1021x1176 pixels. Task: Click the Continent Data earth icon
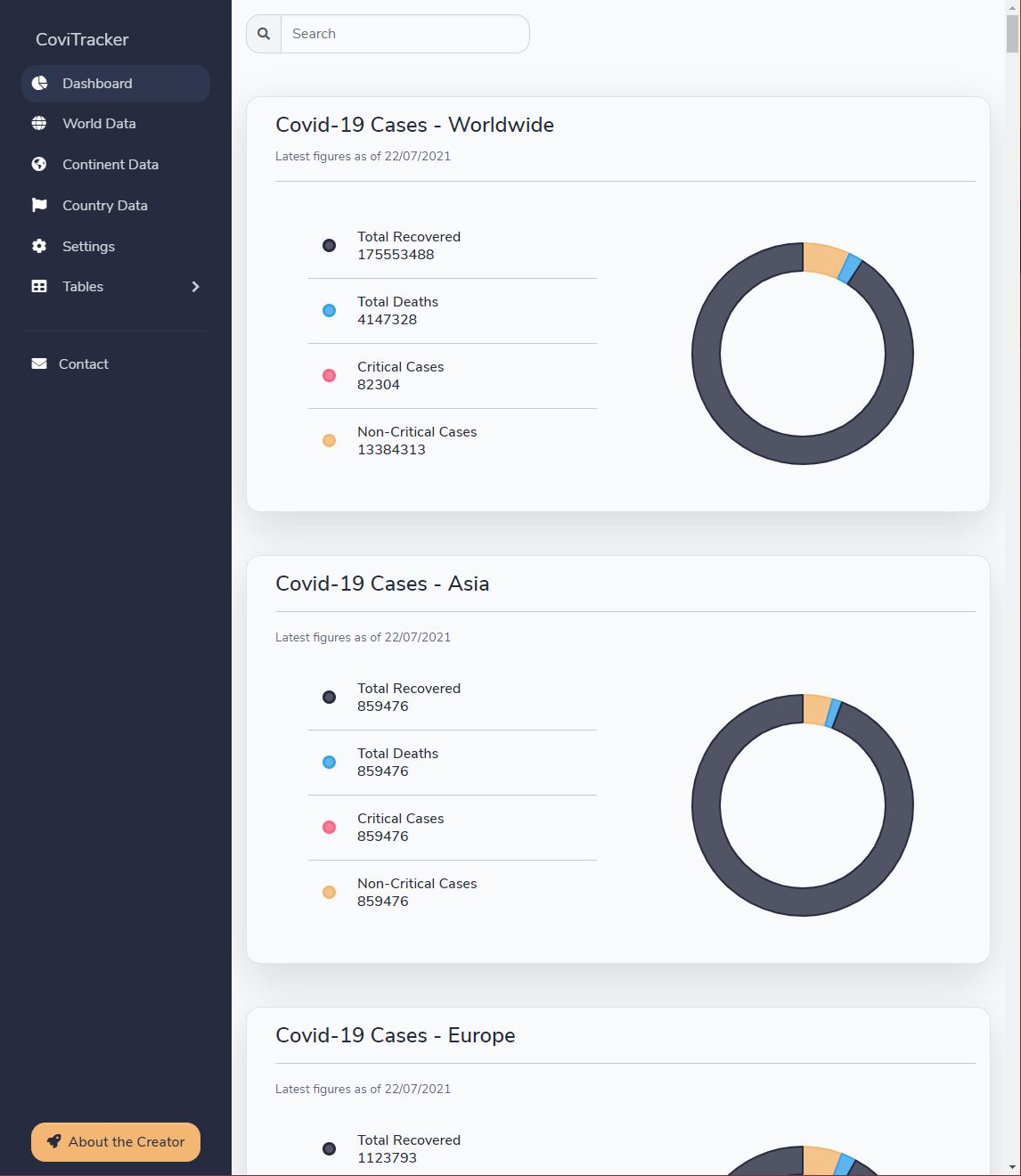39,164
